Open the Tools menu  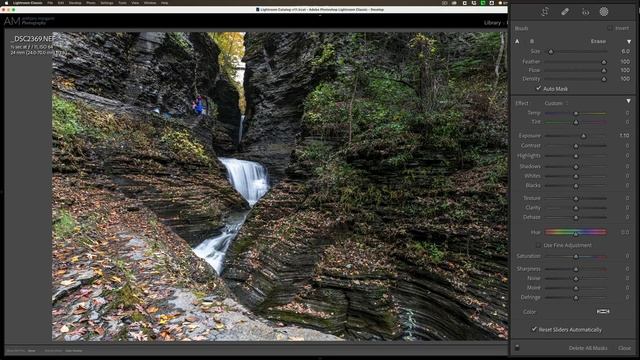(122, 3)
